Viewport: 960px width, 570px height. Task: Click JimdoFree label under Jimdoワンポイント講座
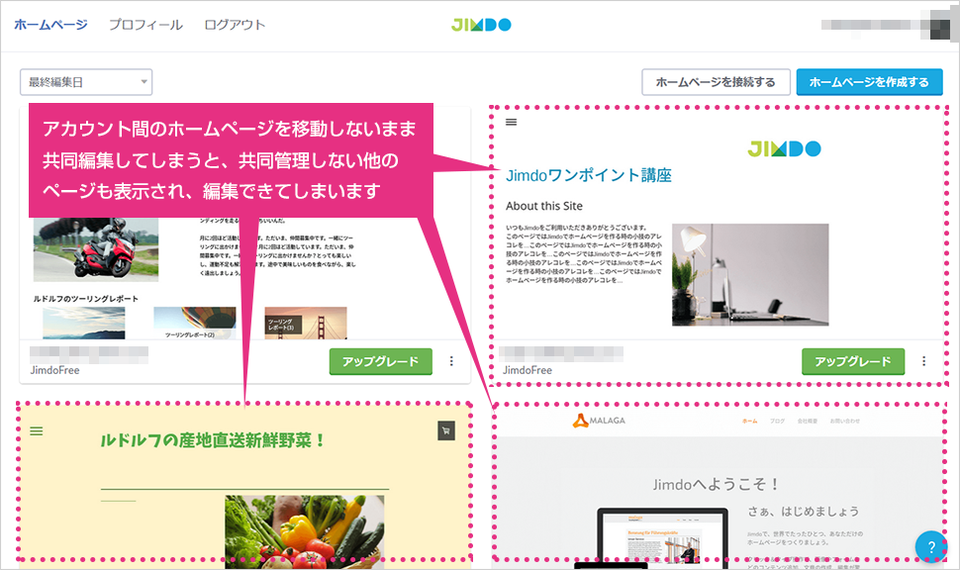coord(527,370)
